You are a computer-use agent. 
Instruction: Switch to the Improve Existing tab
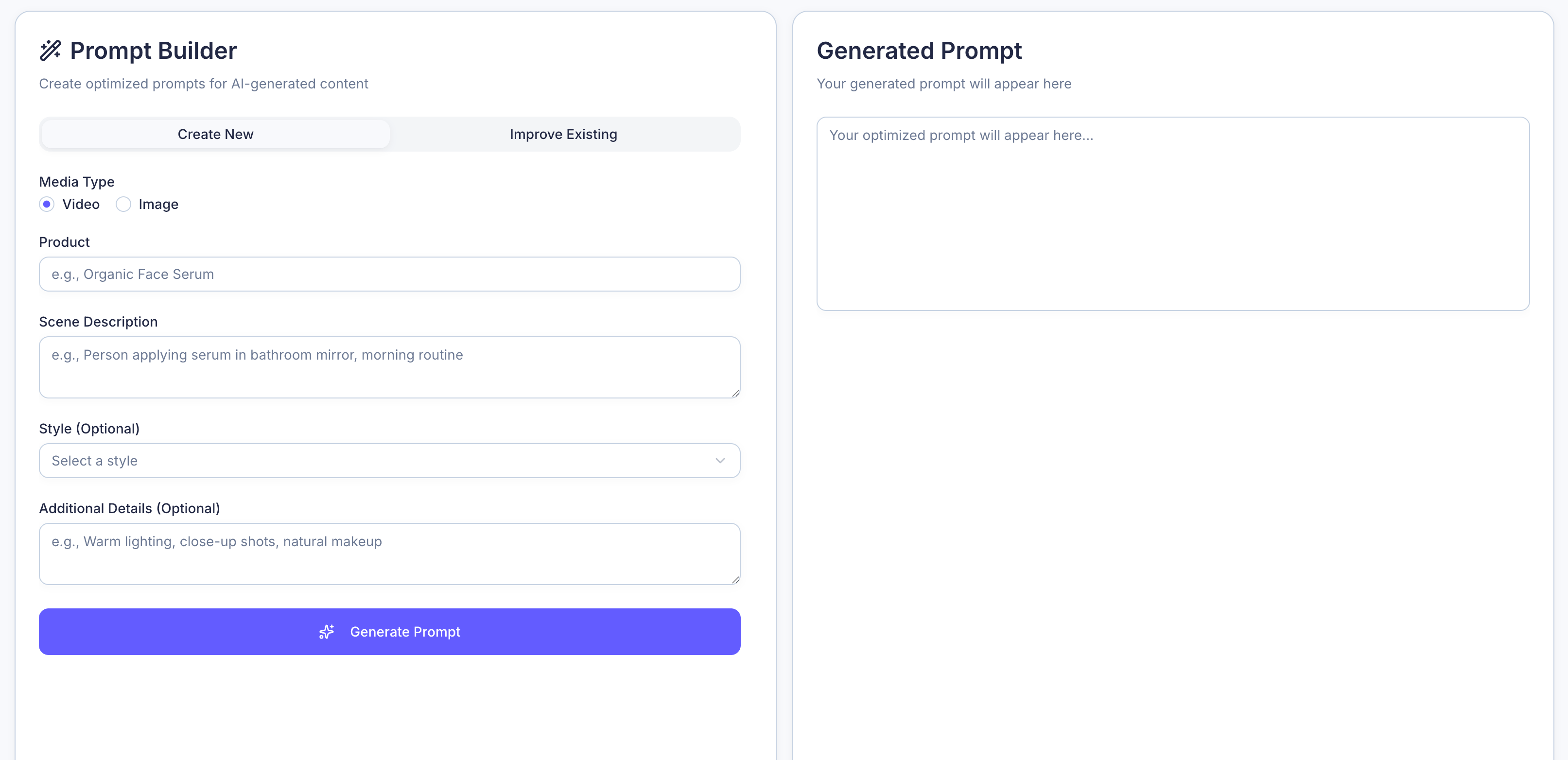[563, 134]
